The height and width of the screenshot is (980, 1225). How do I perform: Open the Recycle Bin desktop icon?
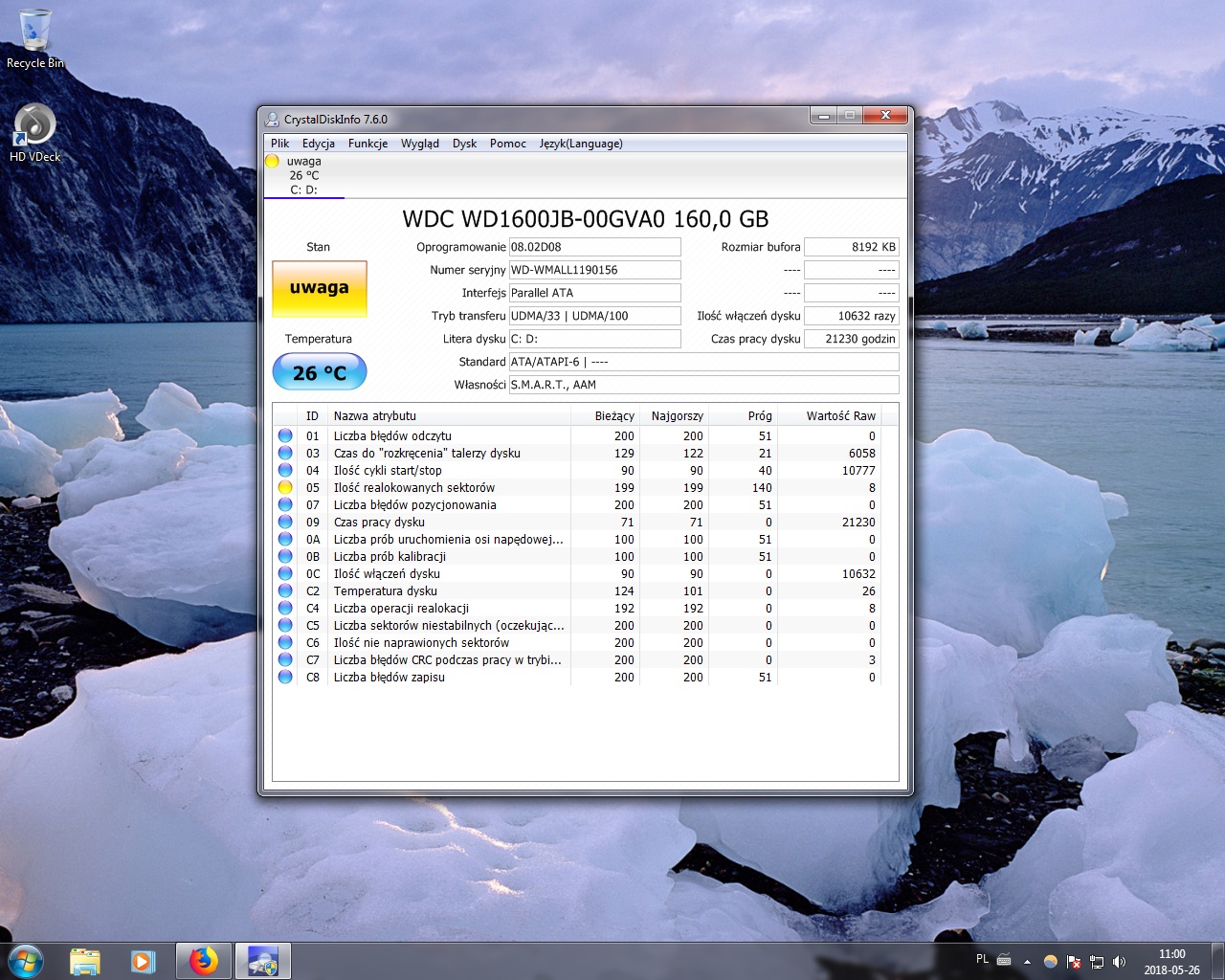pyautogui.click(x=35, y=38)
